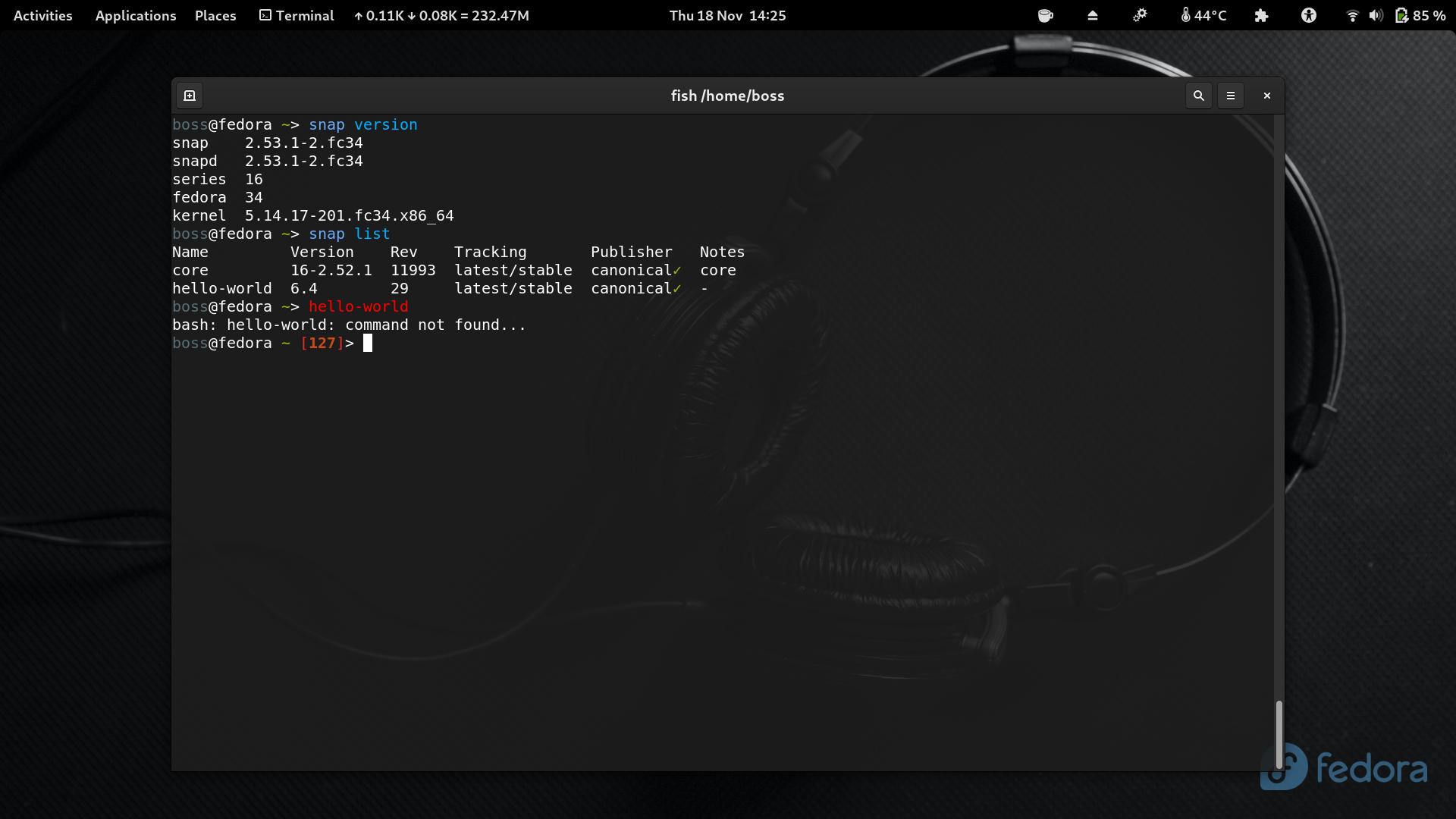Click the network speed indicator

click(441, 15)
